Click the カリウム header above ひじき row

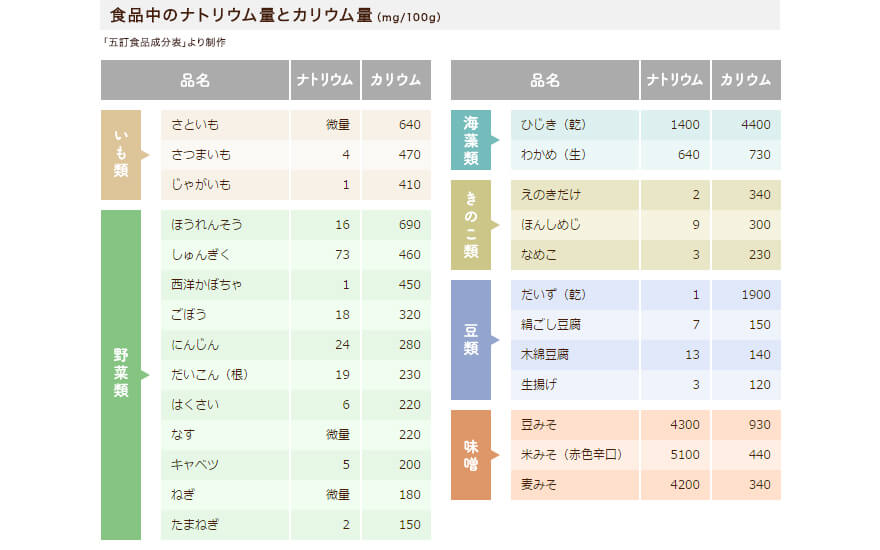pyautogui.click(x=745, y=80)
